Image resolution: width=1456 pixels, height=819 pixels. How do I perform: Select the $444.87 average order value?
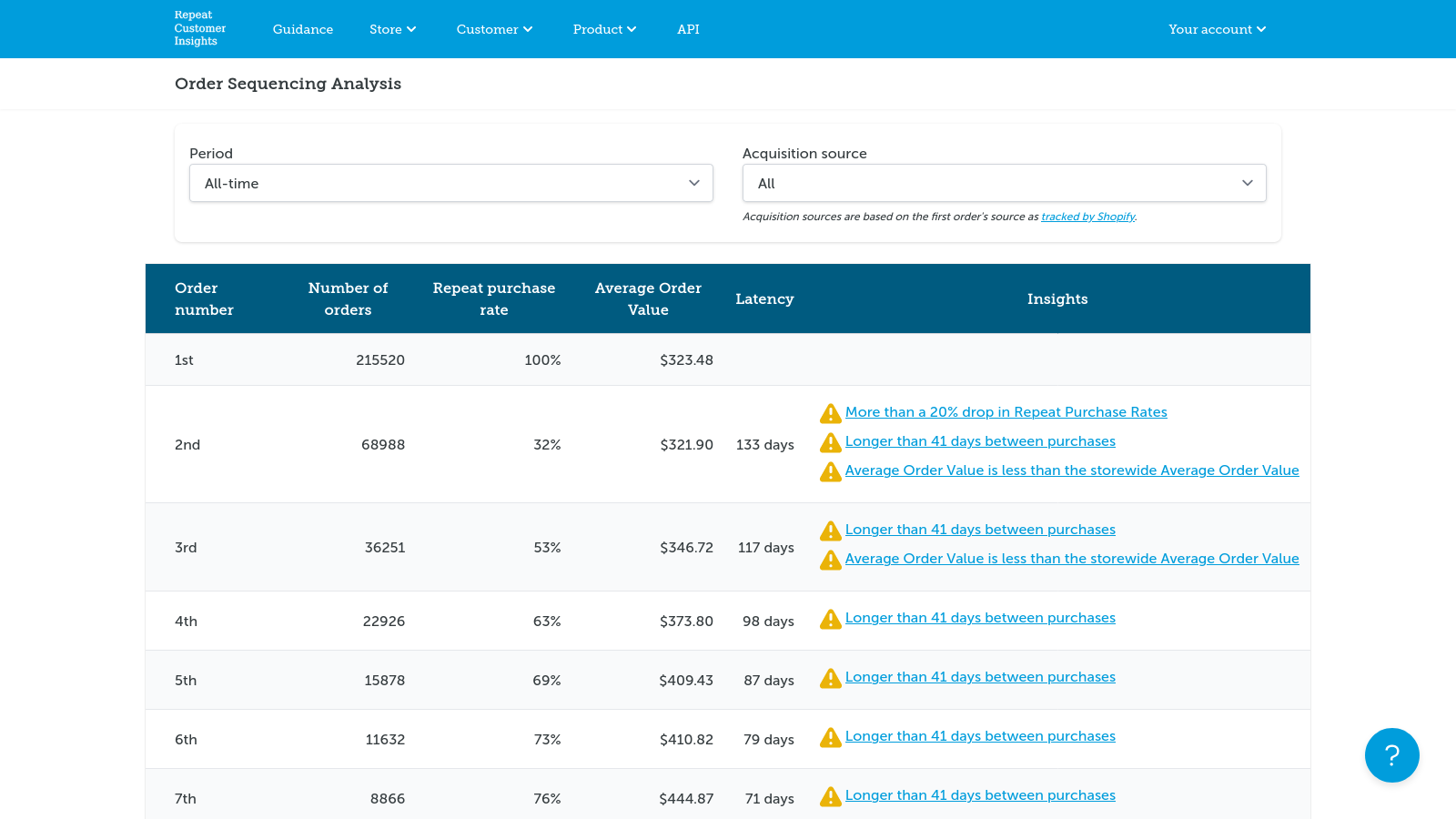coord(686,799)
